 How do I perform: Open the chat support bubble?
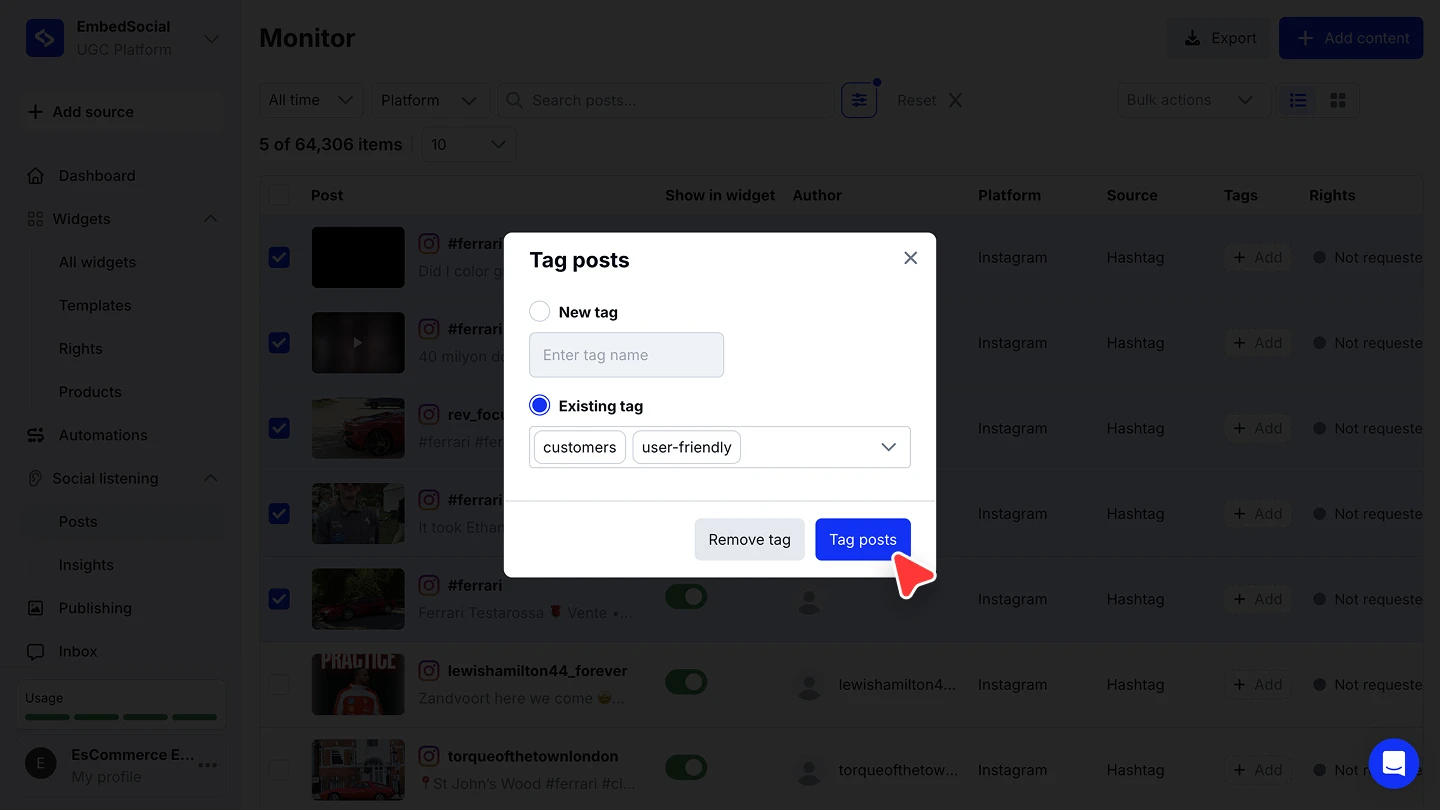pos(1394,764)
